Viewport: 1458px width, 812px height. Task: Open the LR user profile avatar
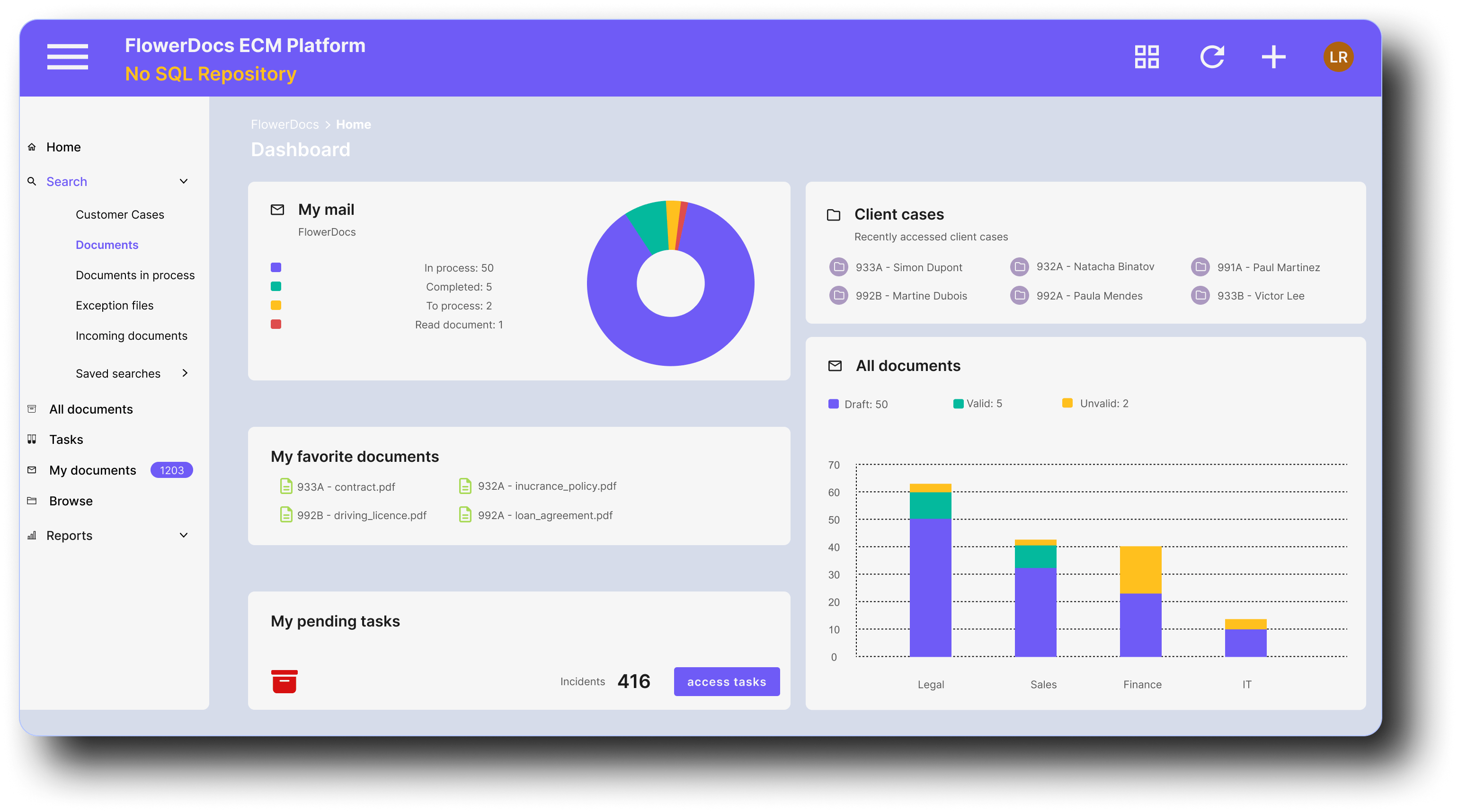click(1338, 57)
